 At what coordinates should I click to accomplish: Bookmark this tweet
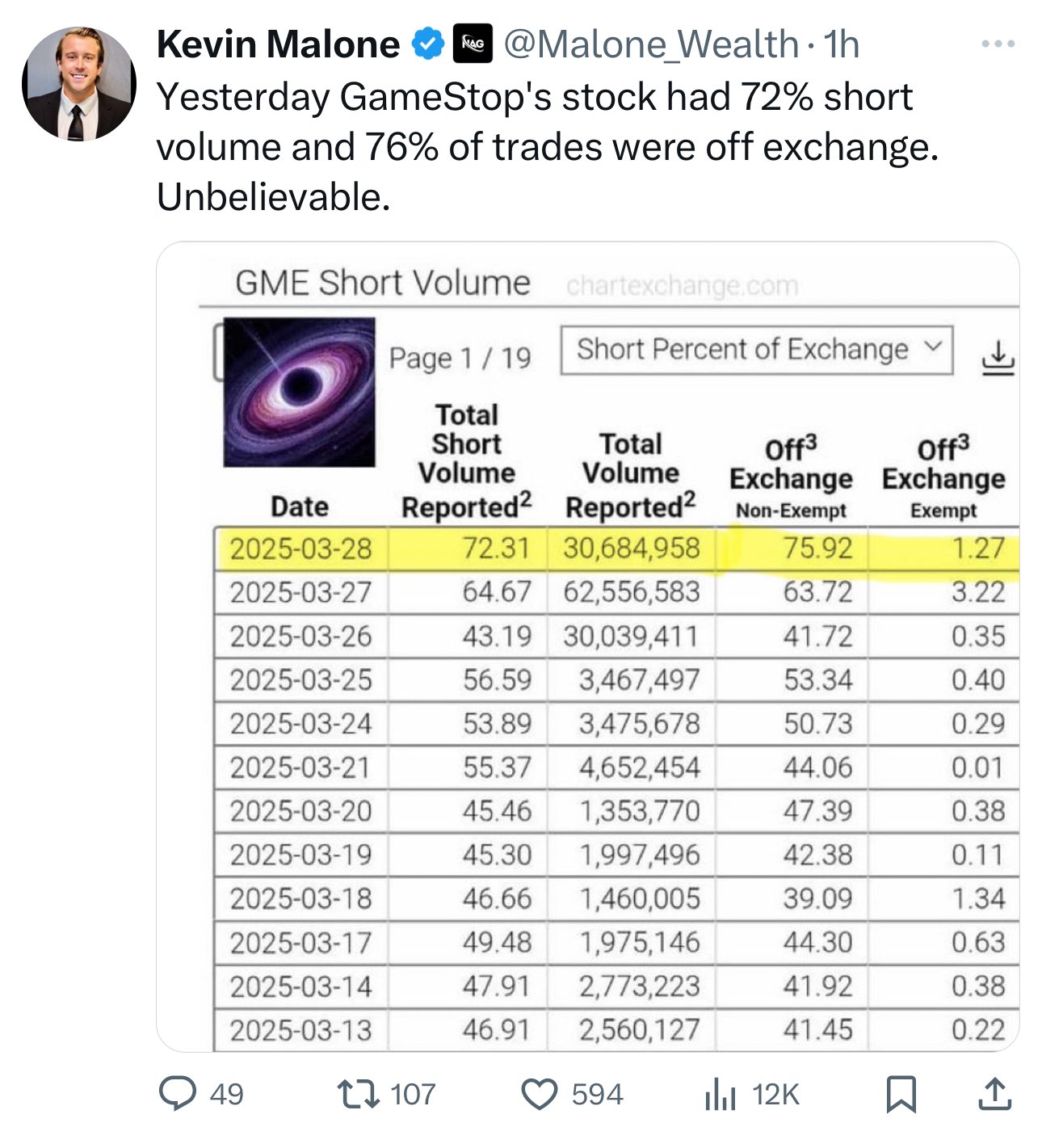(901, 1095)
